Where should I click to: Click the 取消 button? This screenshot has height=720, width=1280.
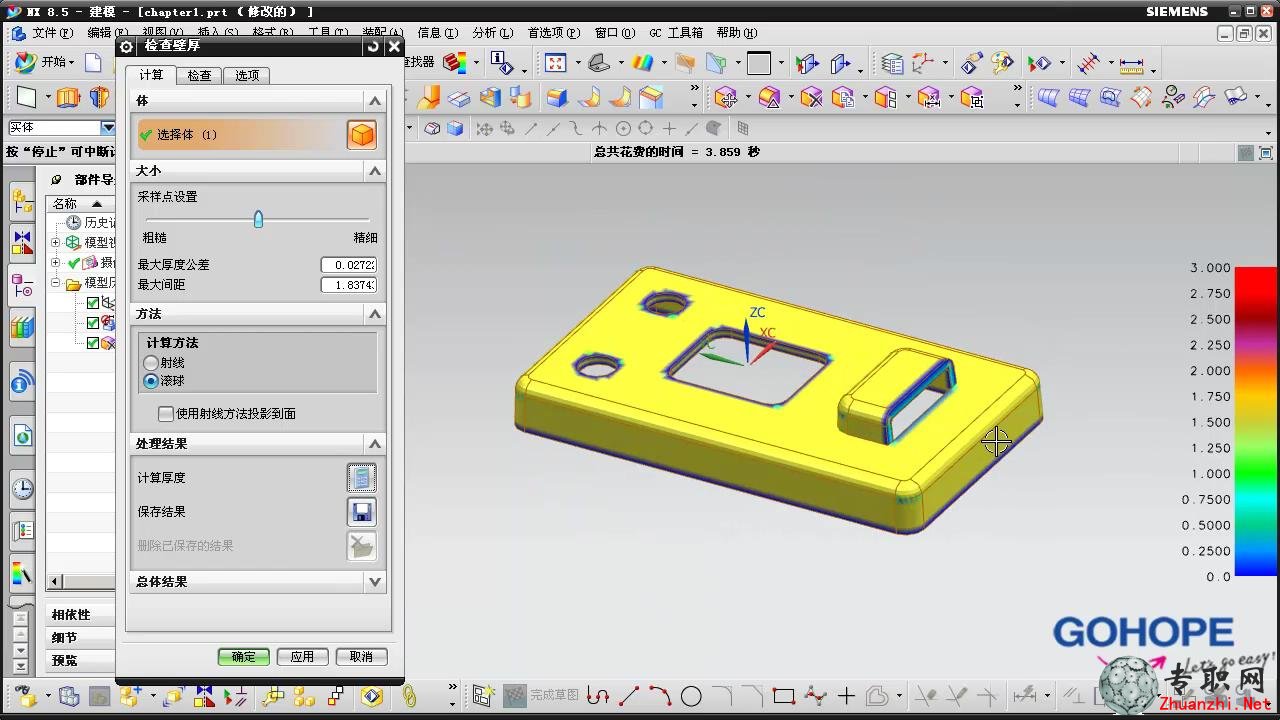click(x=361, y=657)
